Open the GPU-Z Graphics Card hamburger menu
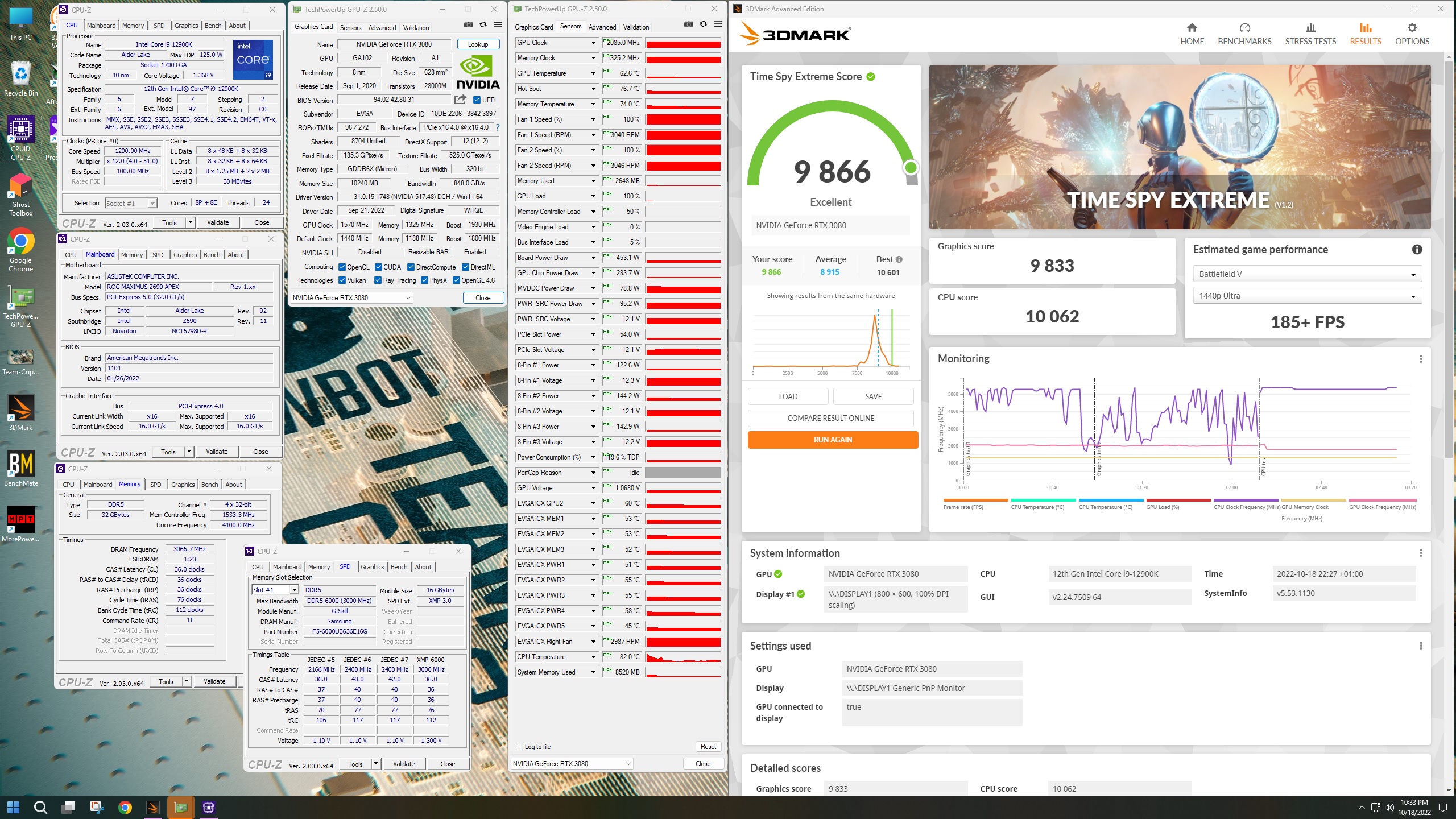 pyautogui.click(x=498, y=25)
